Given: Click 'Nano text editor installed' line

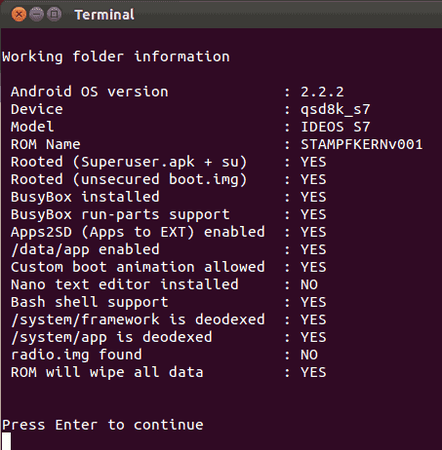Looking at the screenshot, I should [164, 285].
